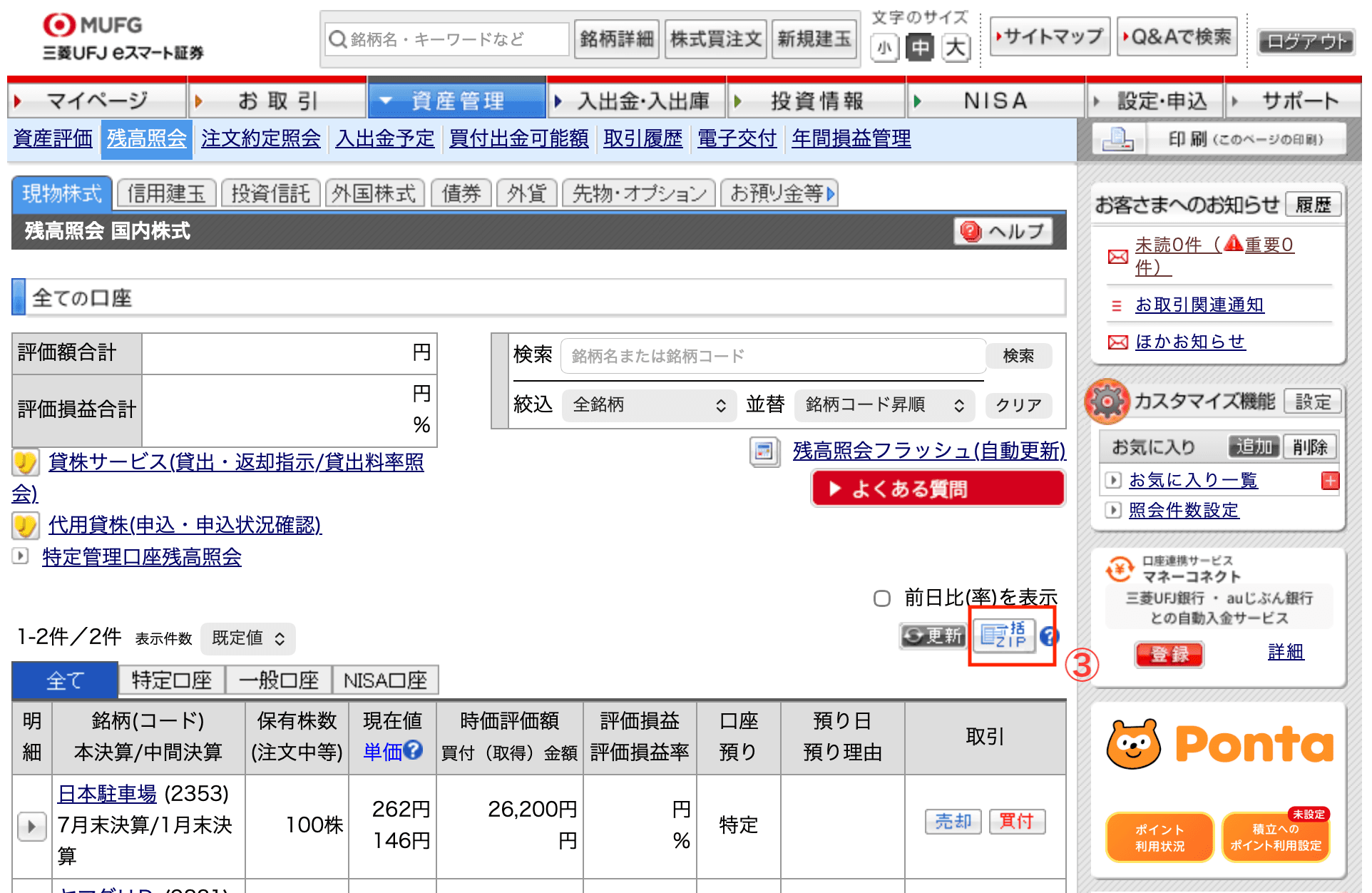Click the 株式買注文 button
This screenshot has width=1372, height=893.
coord(715,39)
